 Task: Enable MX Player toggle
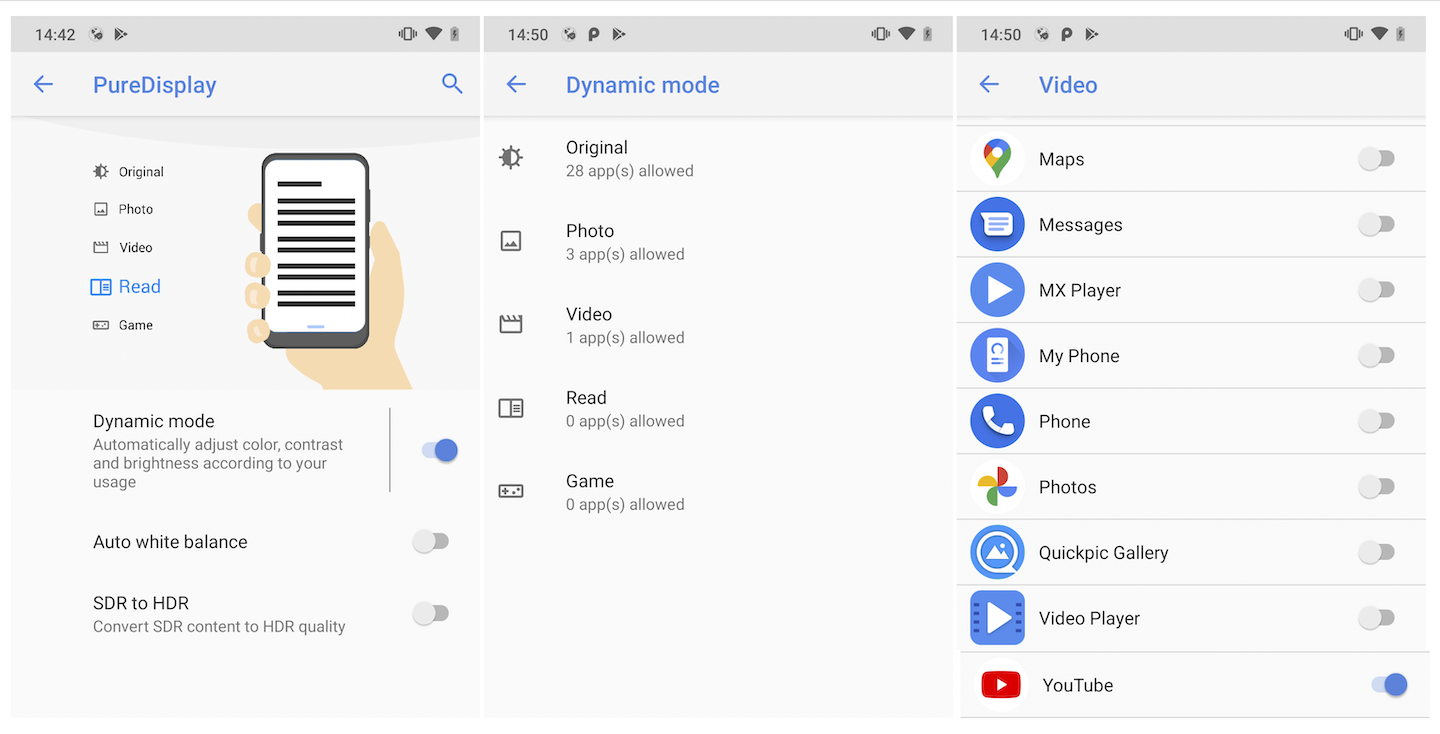1376,290
